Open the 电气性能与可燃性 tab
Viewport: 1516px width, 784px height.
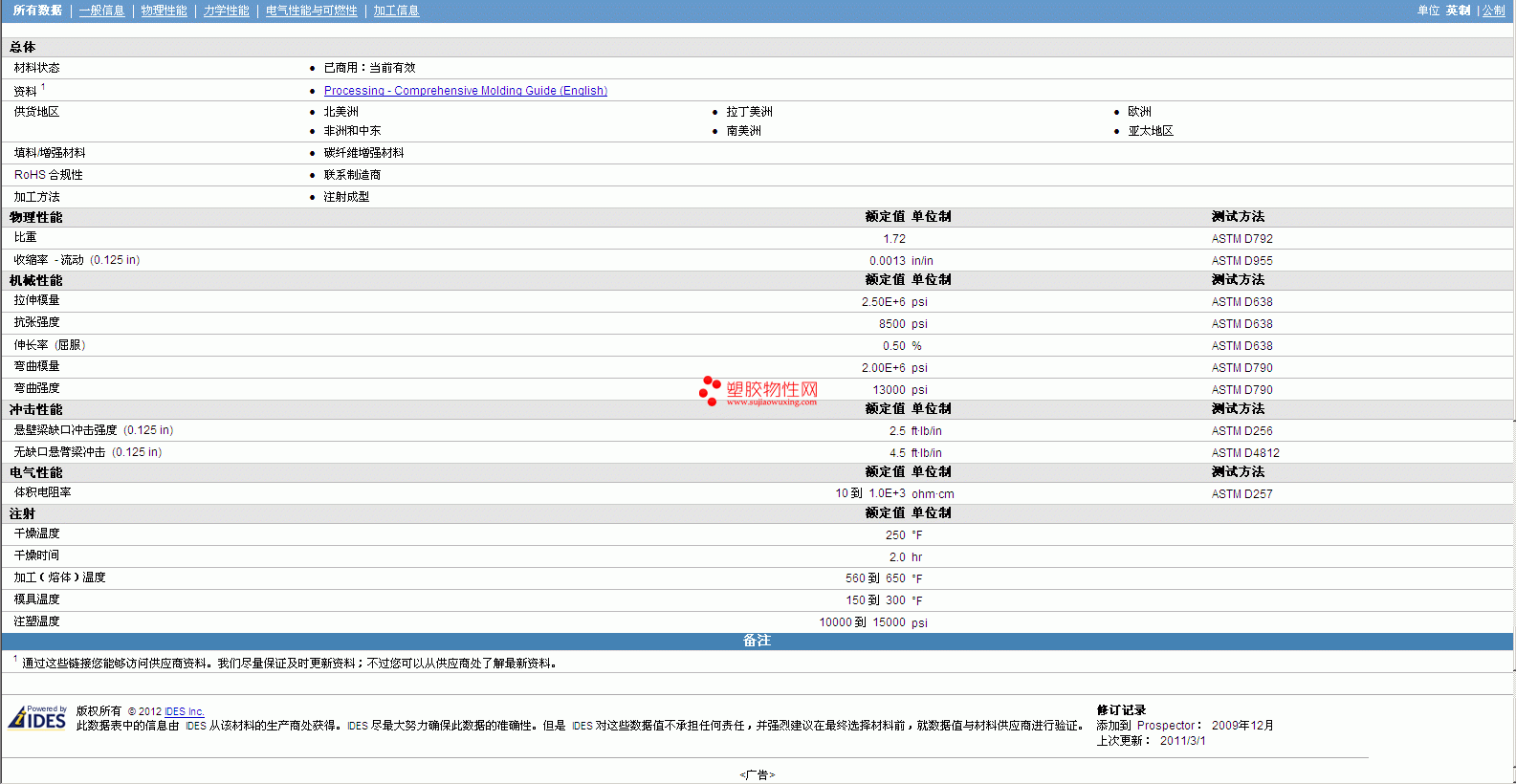click(x=311, y=11)
